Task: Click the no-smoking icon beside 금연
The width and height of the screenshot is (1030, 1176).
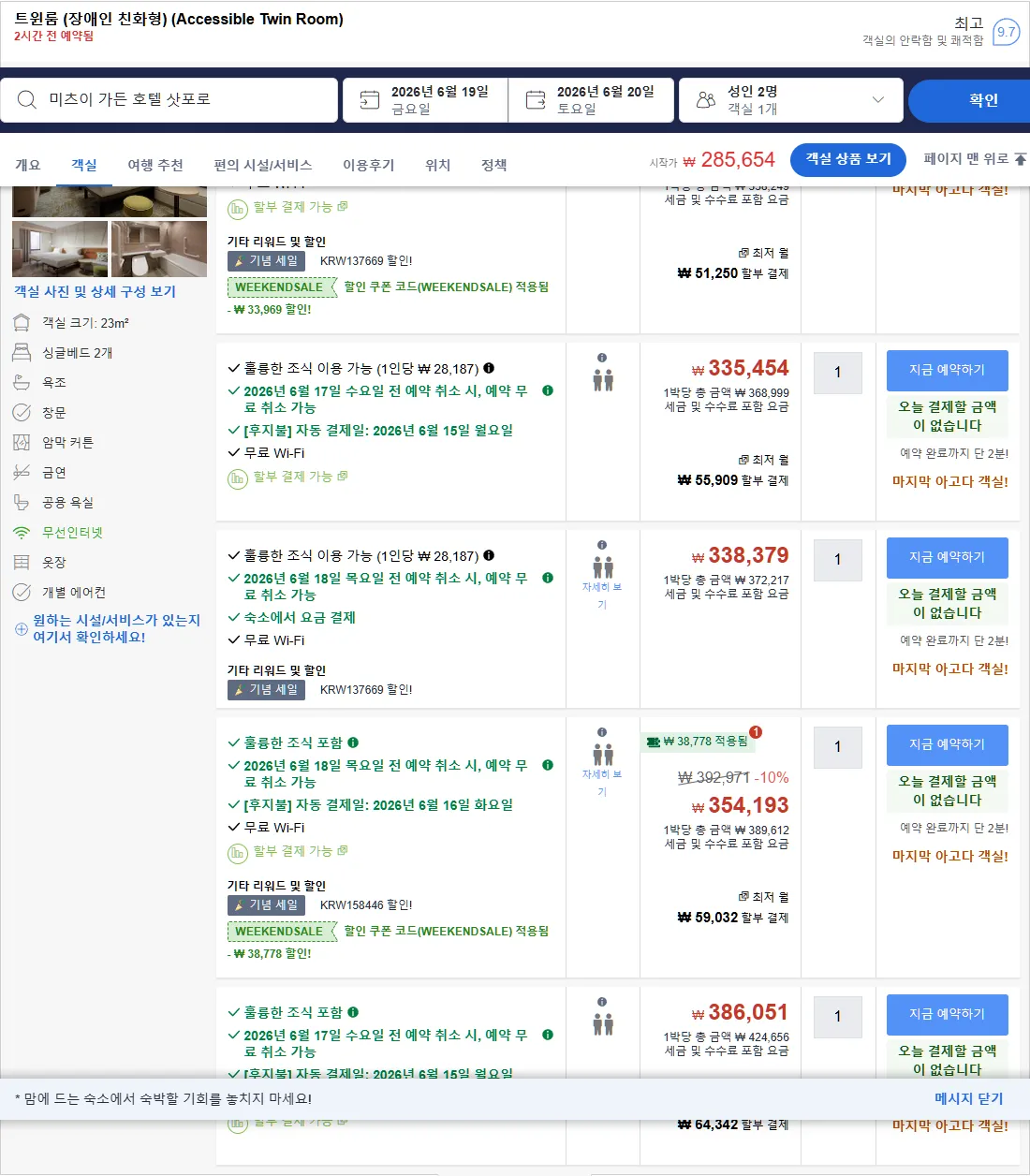Action: pos(22,473)
